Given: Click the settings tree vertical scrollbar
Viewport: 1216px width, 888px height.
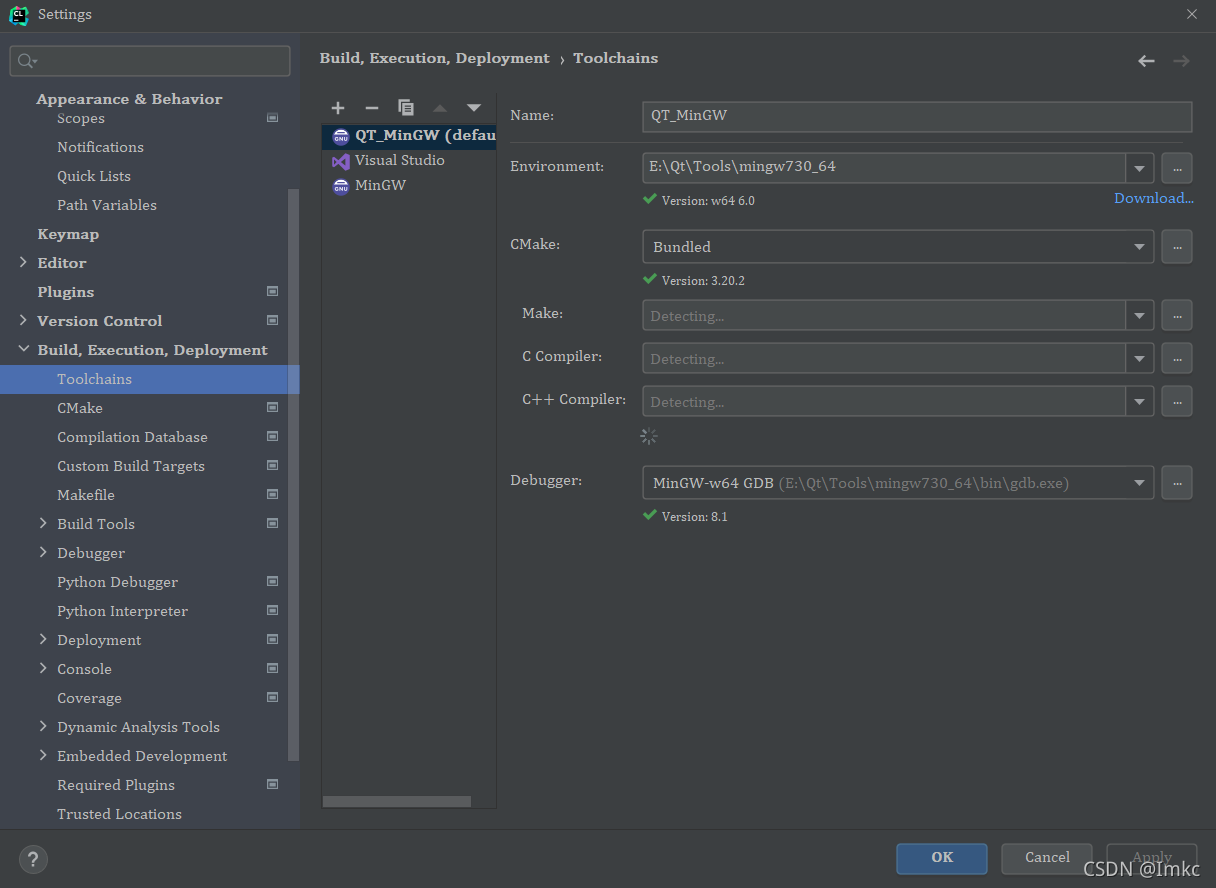Looking at the screenshot, I should pos(293,474).
